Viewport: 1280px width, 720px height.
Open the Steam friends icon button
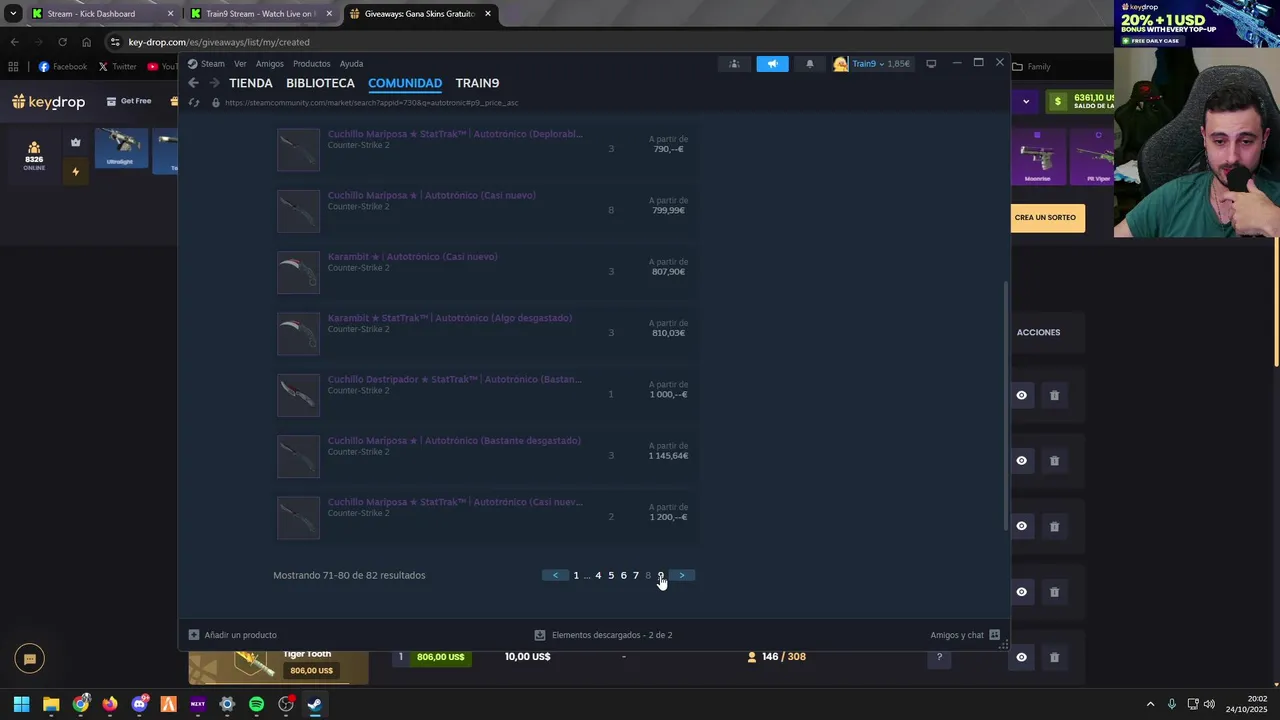click(734, 64)
